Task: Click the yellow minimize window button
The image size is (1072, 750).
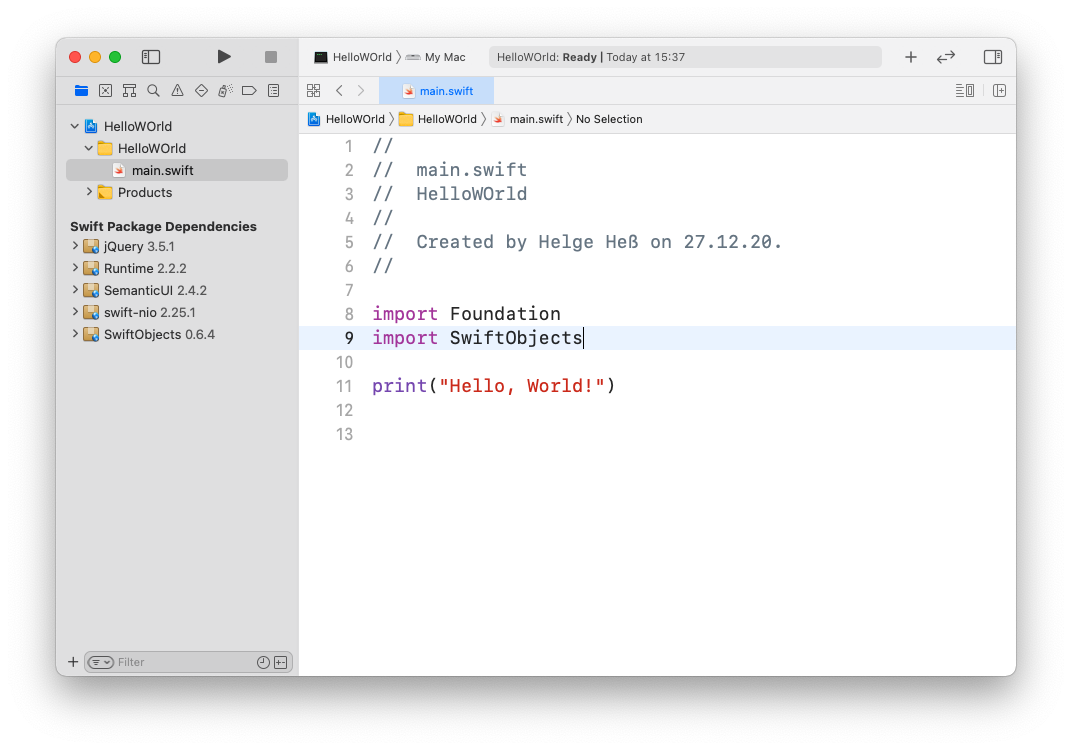Action: click(x=95, y=57)
